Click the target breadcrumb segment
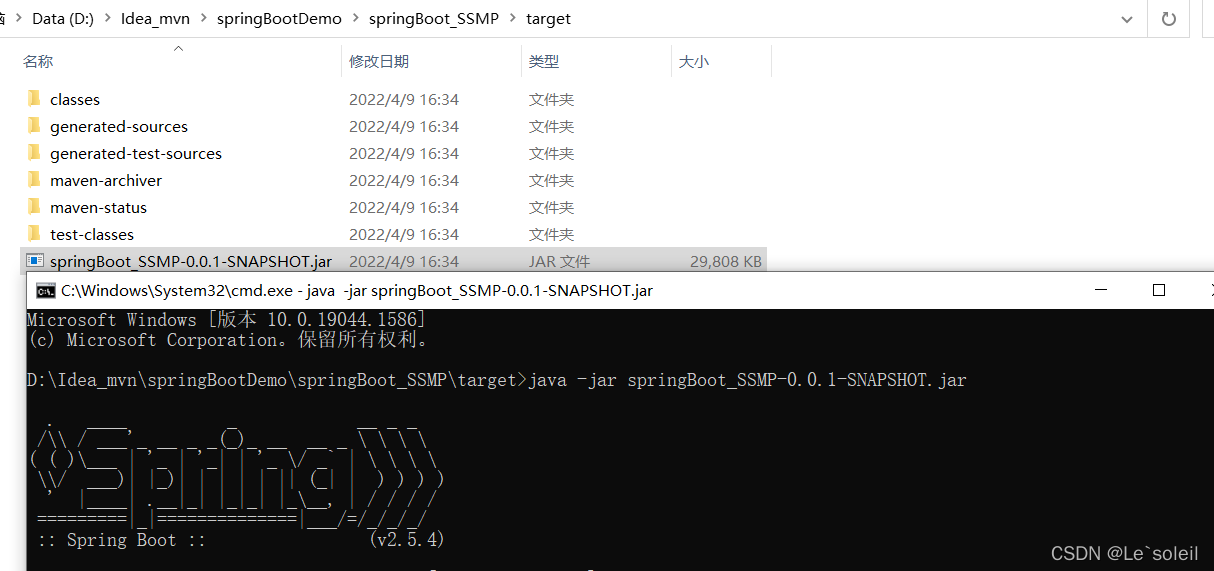The width and height of the screenshot is (1214, 571). coord(548,18)
